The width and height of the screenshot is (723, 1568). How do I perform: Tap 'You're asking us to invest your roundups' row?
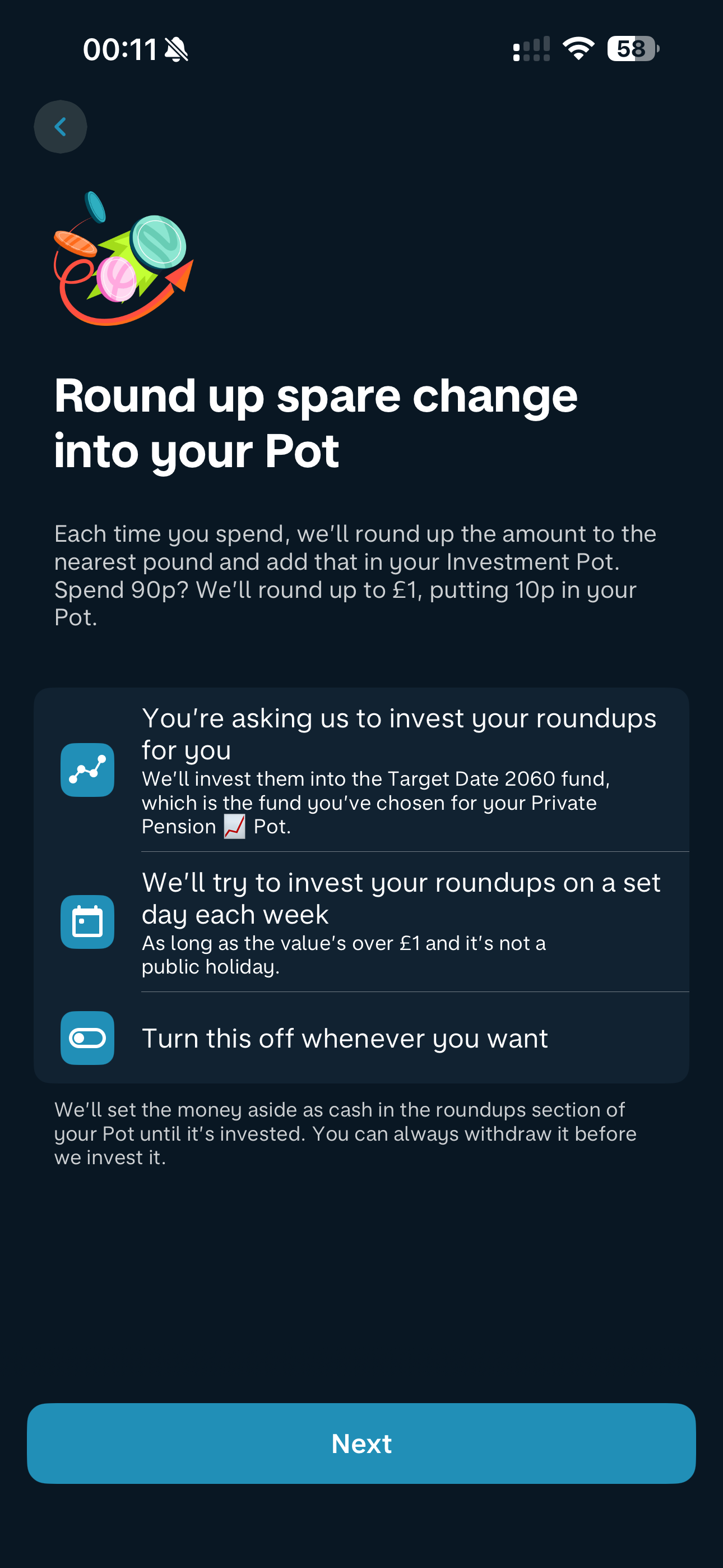(398, 734)
